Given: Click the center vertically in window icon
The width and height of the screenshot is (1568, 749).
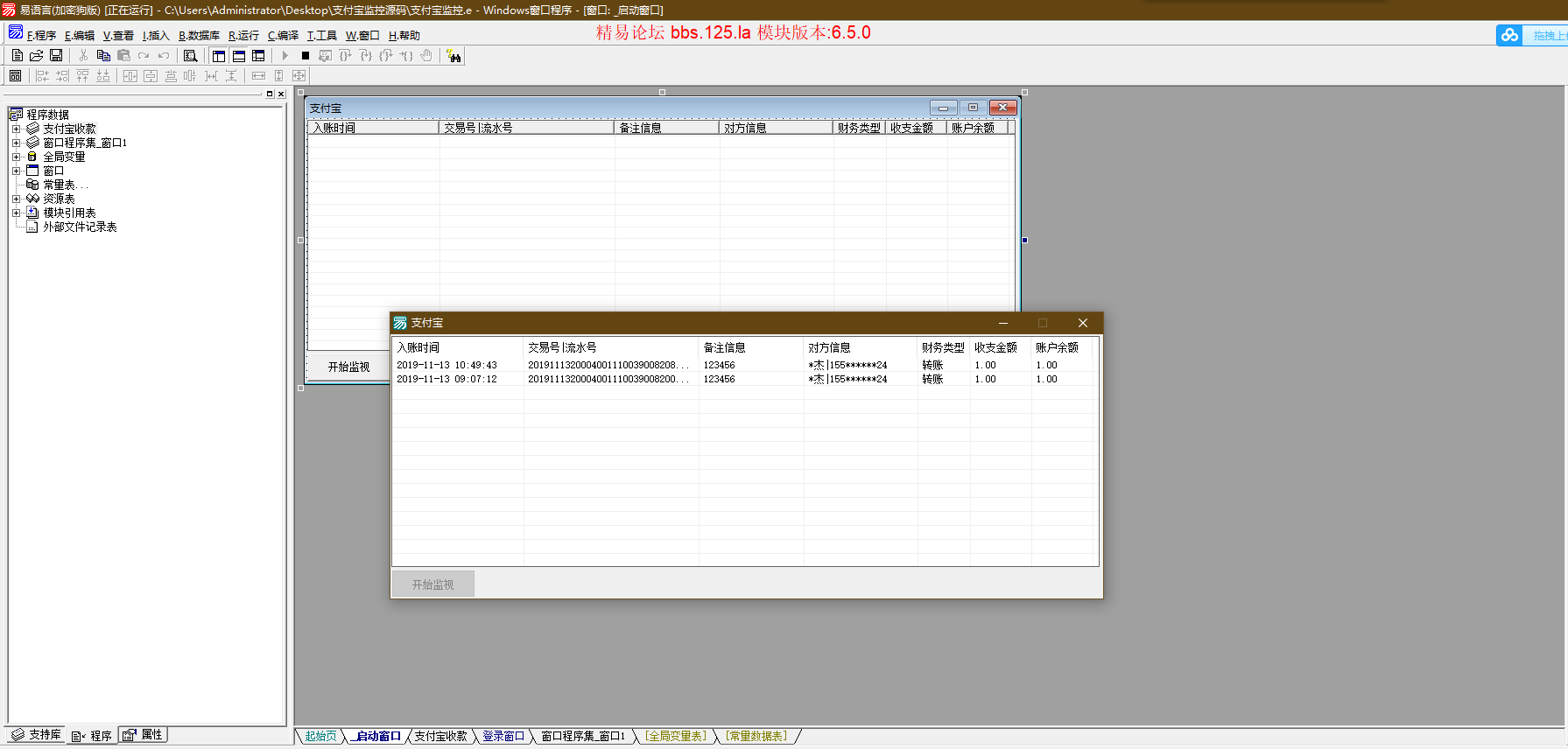Looking at the screenshot, I should [x=151, y=75].
